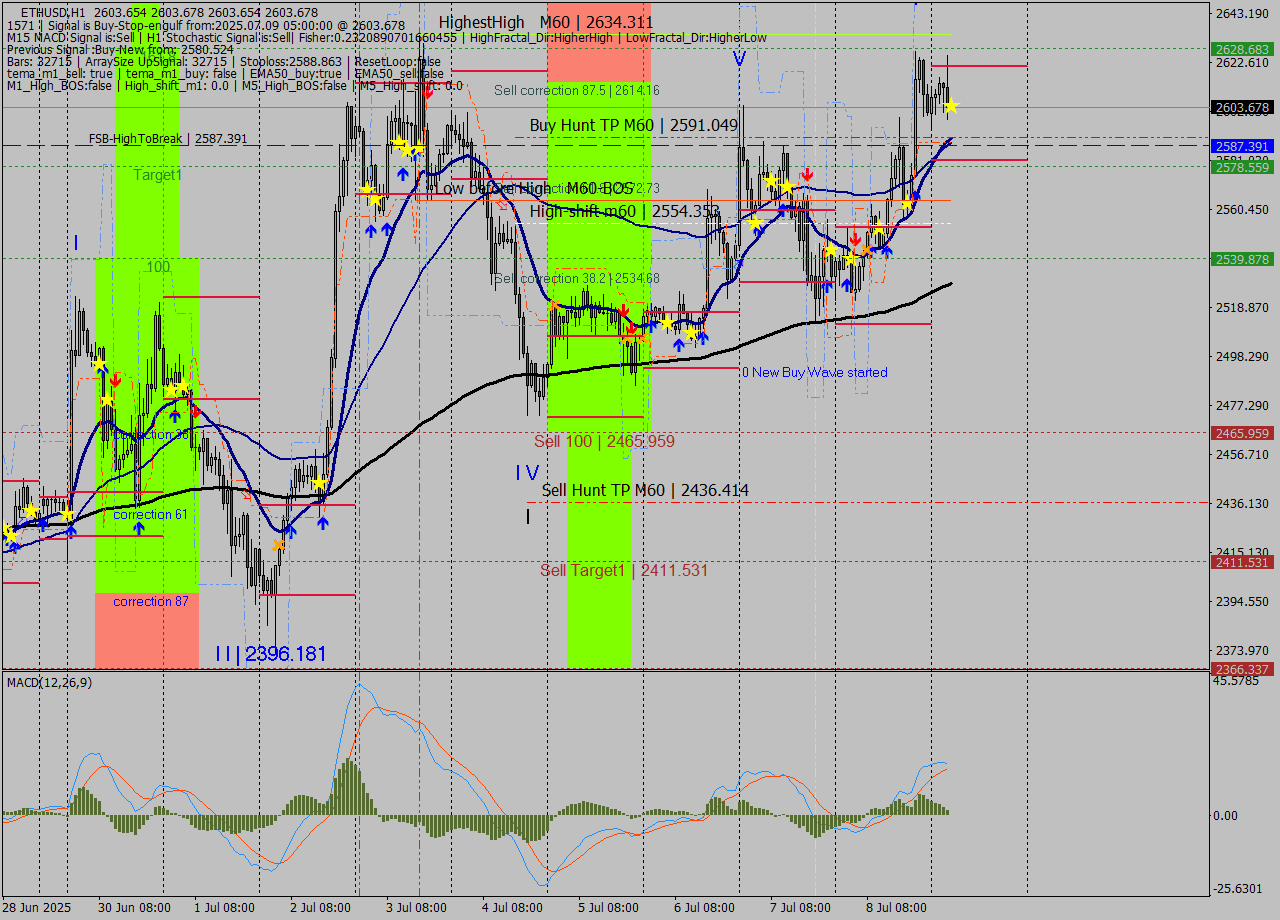Select the red down arrow sell marker near 7 Jul
1280x920 pixels.
point(807,174)
